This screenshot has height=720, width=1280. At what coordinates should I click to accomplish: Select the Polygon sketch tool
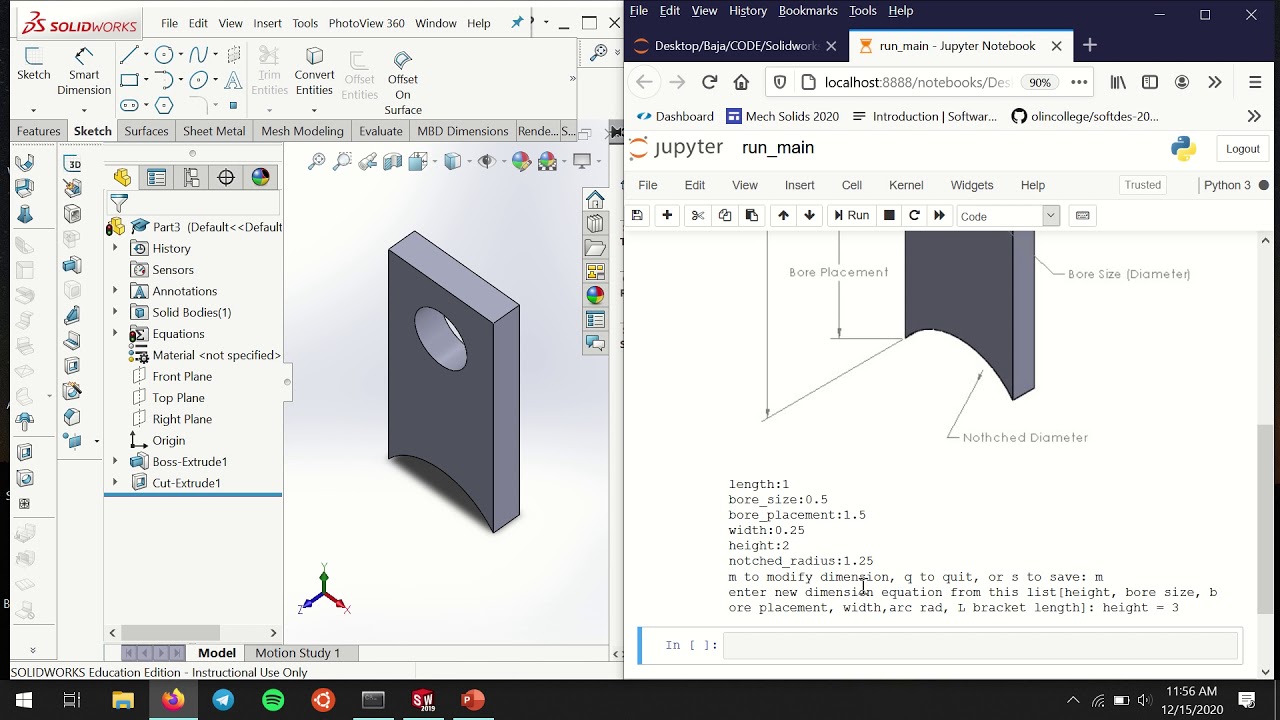pyautogui.click(x=164, y=105)
